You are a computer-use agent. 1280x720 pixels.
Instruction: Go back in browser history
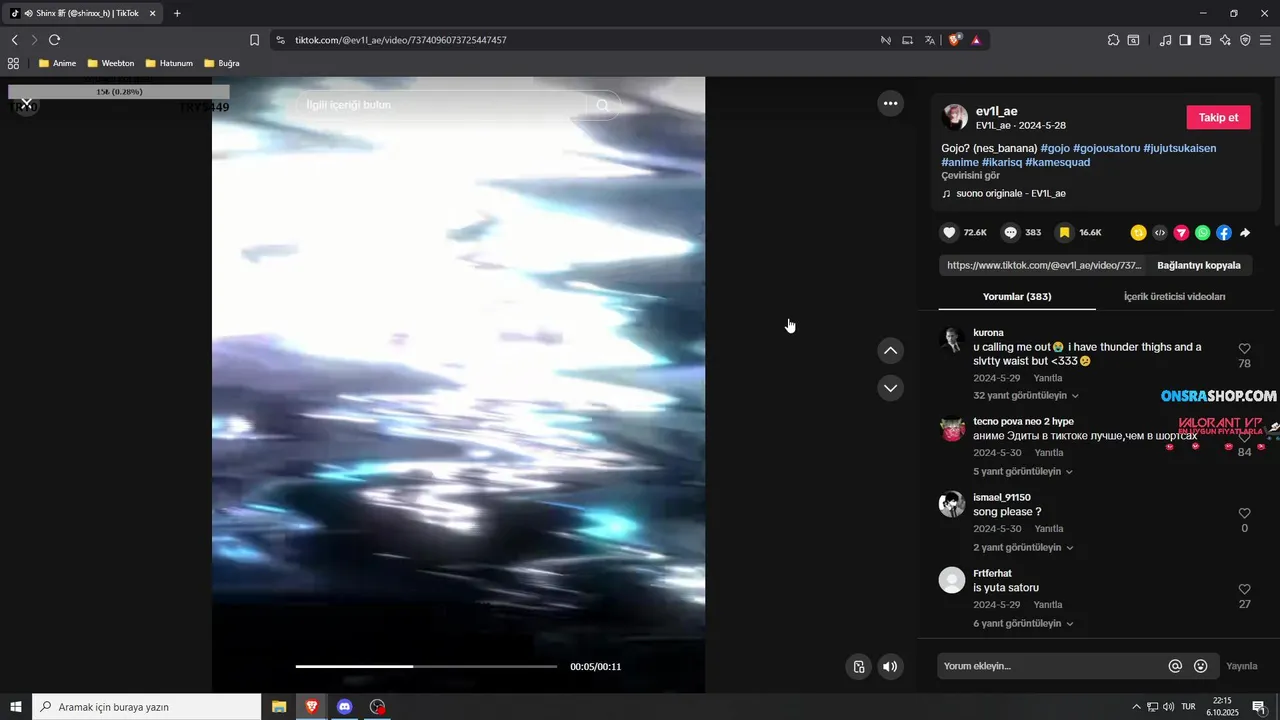tap(14, 40)
